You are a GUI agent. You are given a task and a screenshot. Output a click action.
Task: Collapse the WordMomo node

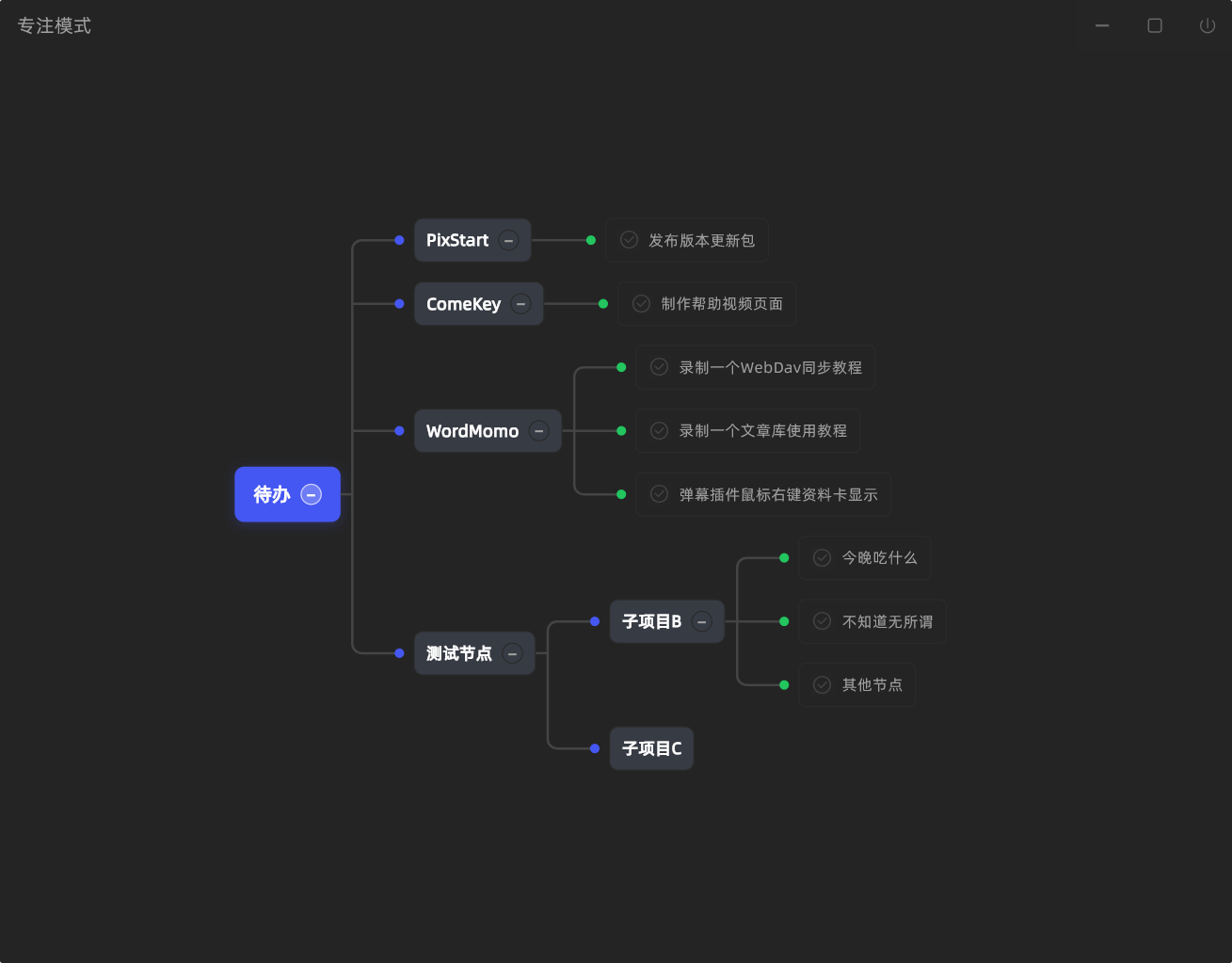[x=538, y=431]
